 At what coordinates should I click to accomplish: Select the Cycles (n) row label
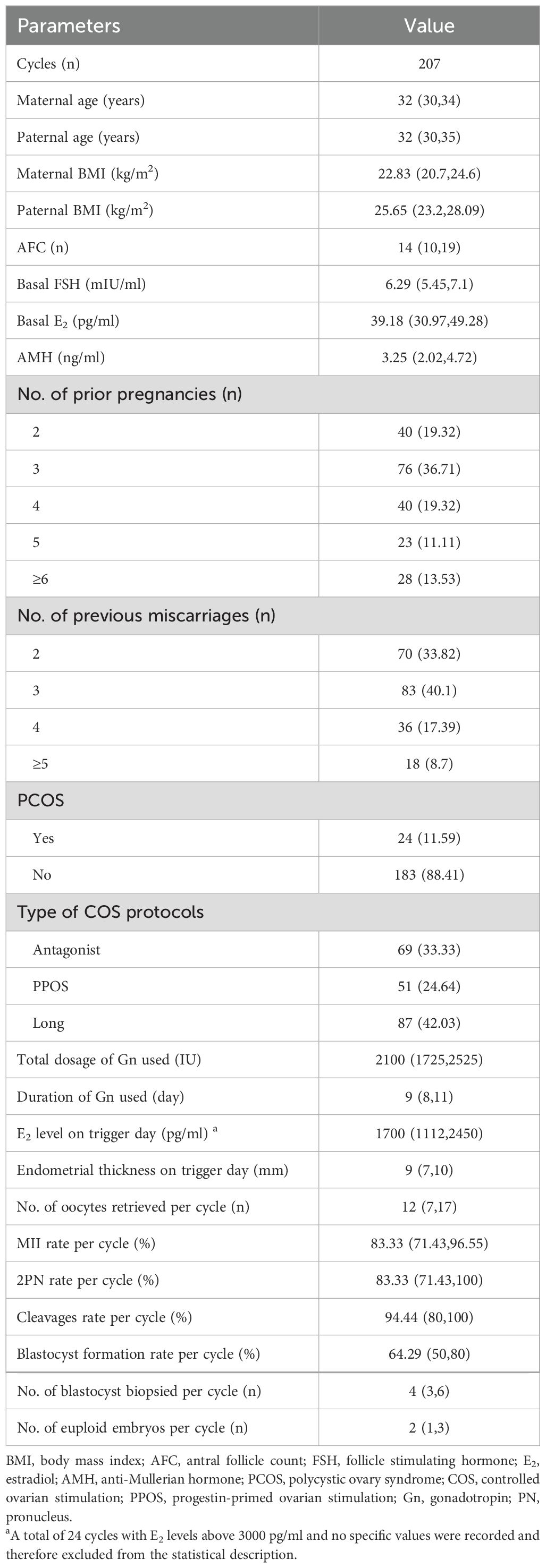48,64
